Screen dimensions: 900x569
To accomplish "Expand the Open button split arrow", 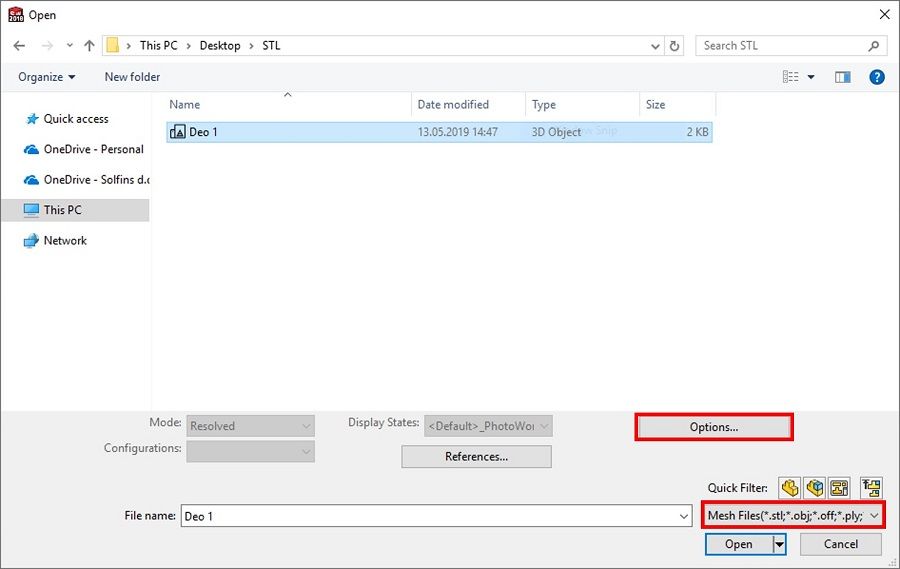I will tap(778, 544).
